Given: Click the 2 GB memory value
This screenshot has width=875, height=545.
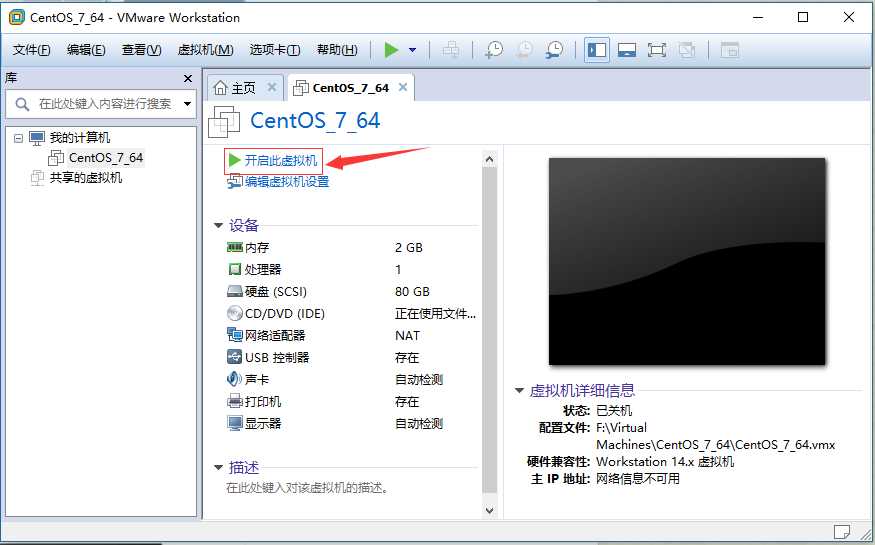Looking at the screenshot, I should click(409, 247).
